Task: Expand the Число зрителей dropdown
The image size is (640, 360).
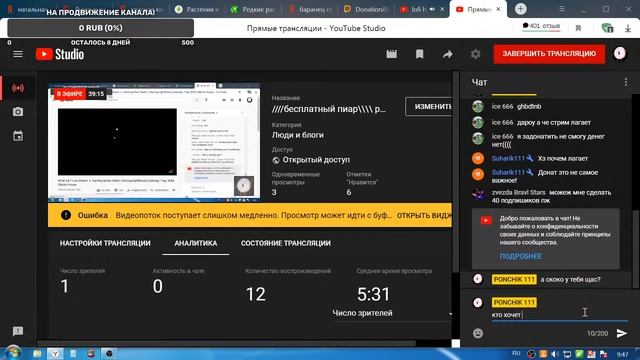Action: pos(392,313)
